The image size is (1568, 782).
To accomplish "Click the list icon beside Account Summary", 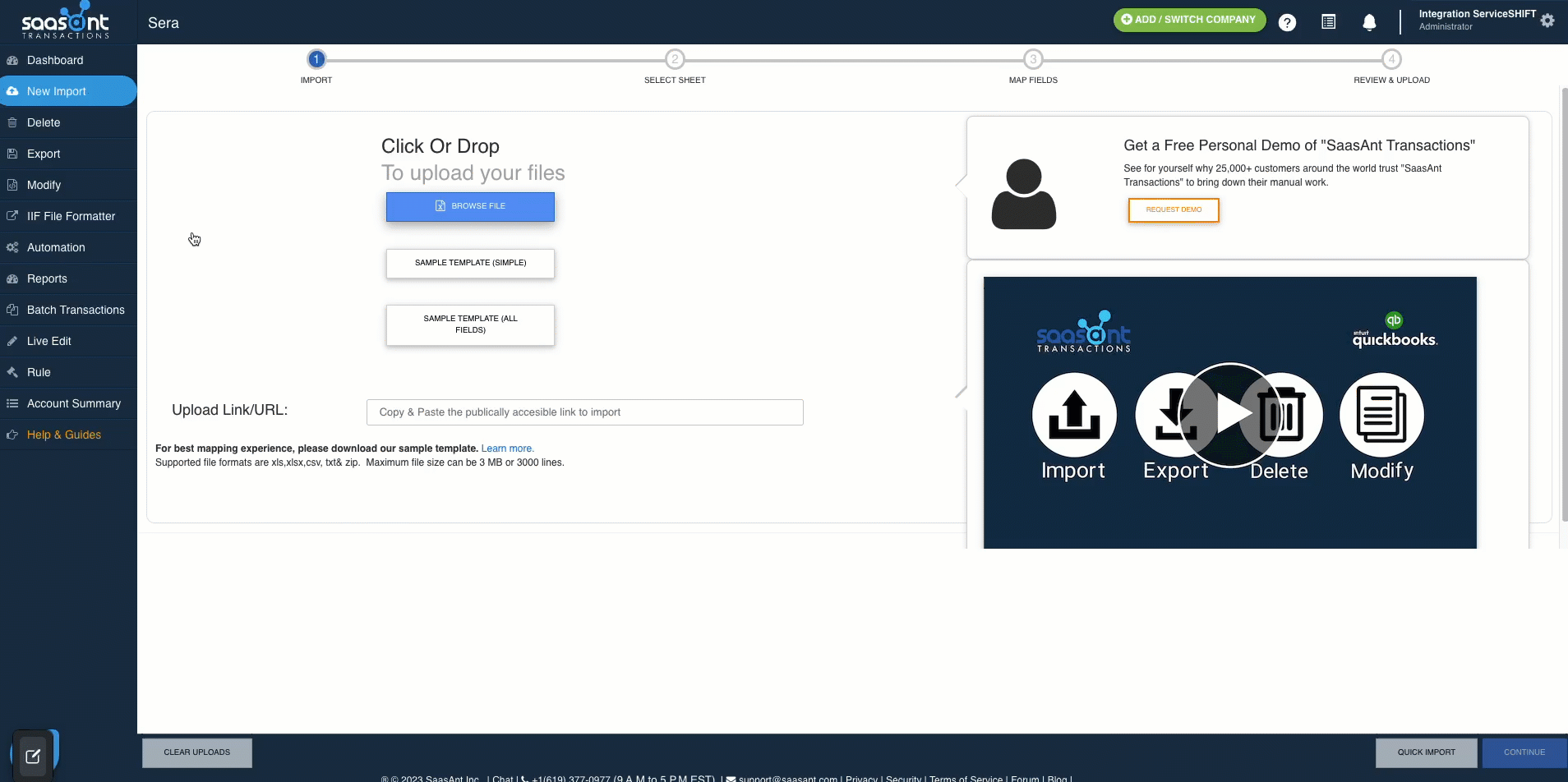I will tap(12, 403).
